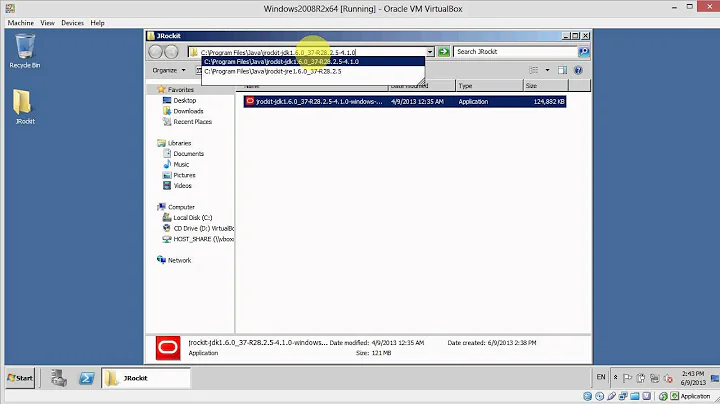The width and height of the screenshot is (720, 404).
Task: Click the EN language indicator in tray
Action: [601, 377]
